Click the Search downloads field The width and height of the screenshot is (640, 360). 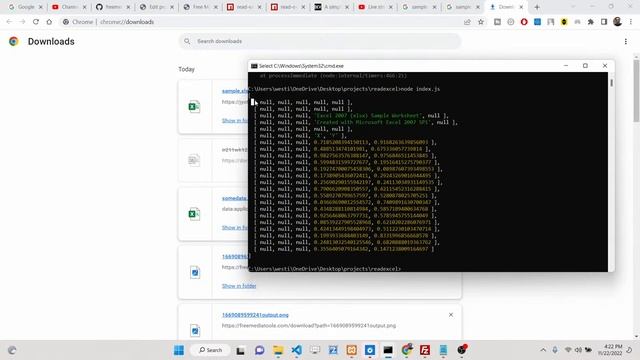(x=320, y=41)
